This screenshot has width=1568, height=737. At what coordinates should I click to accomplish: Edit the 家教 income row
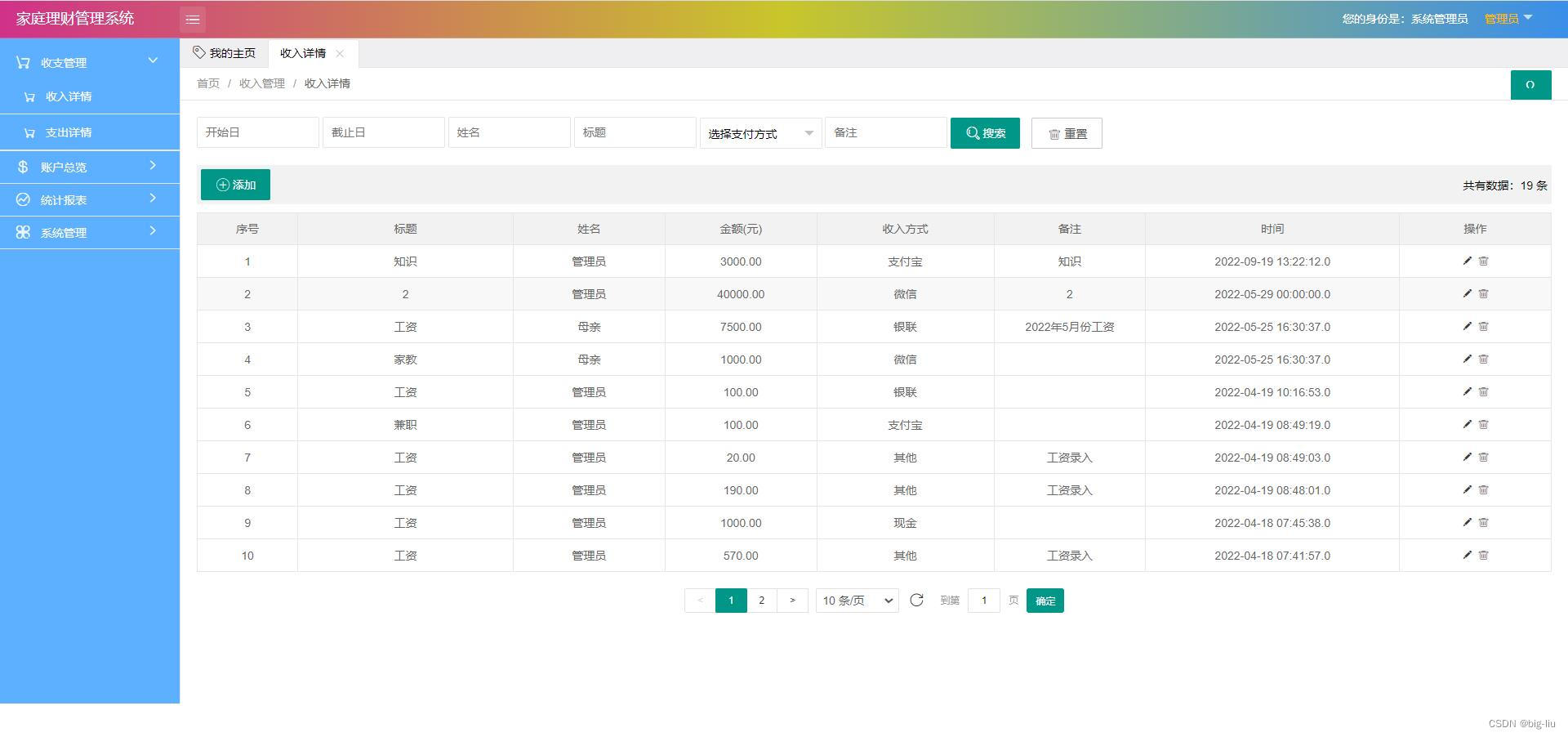pyautogui.click(x=1467, y=359)
